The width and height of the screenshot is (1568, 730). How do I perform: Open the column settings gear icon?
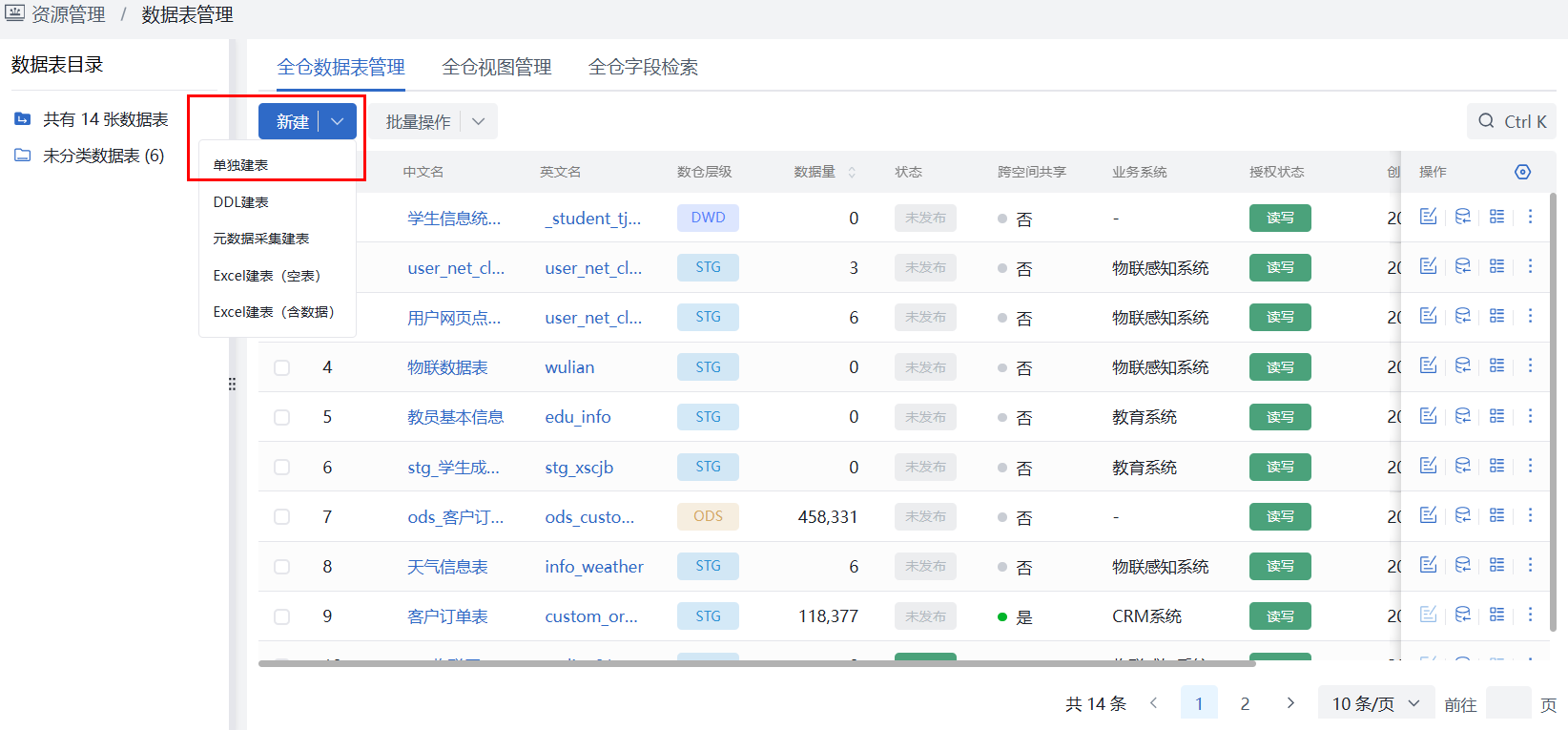coord(1522,172)
